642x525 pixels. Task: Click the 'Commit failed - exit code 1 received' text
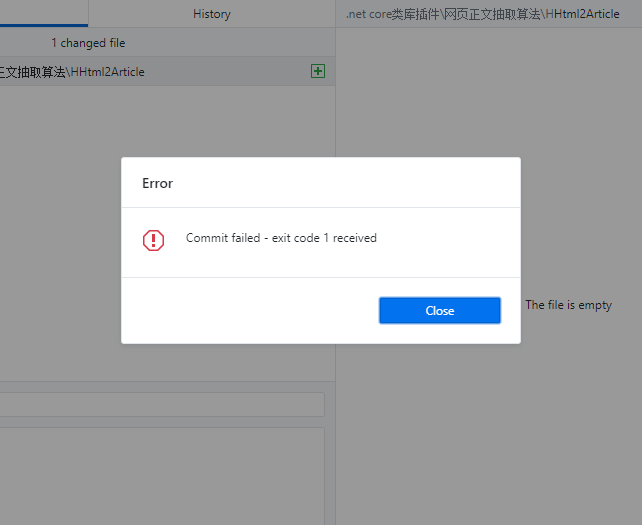[x=281, y=238]
